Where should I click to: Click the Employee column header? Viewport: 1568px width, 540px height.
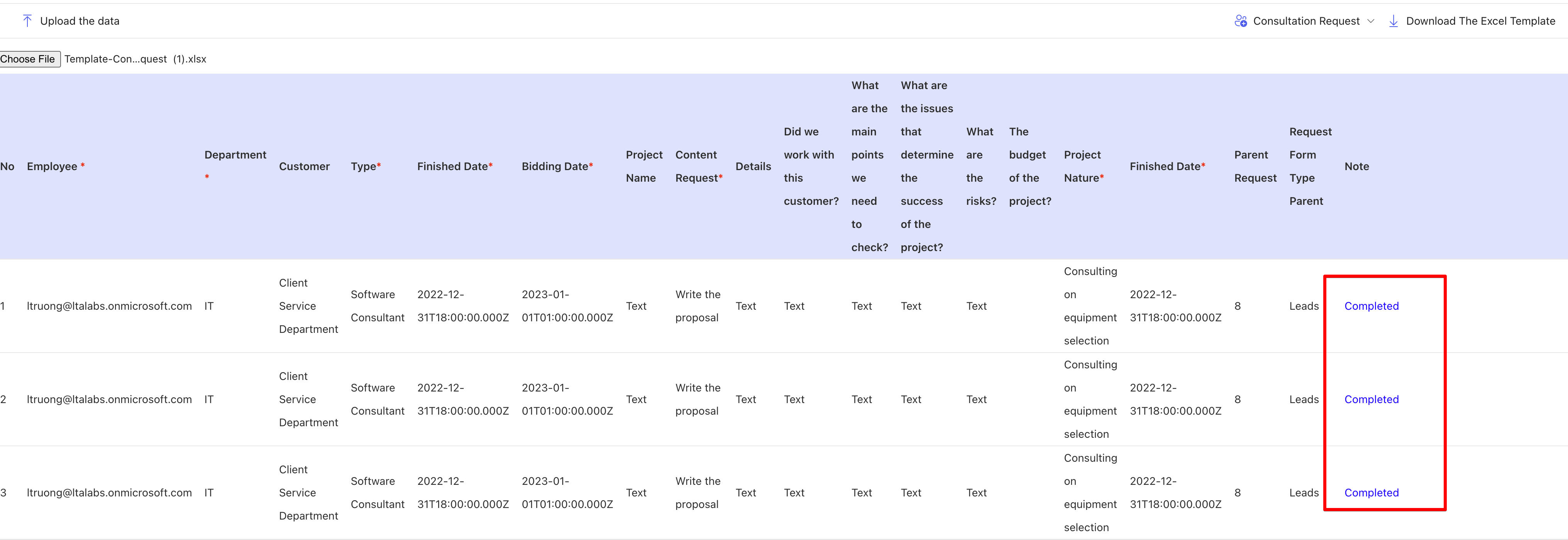click(x=52, y=167)
